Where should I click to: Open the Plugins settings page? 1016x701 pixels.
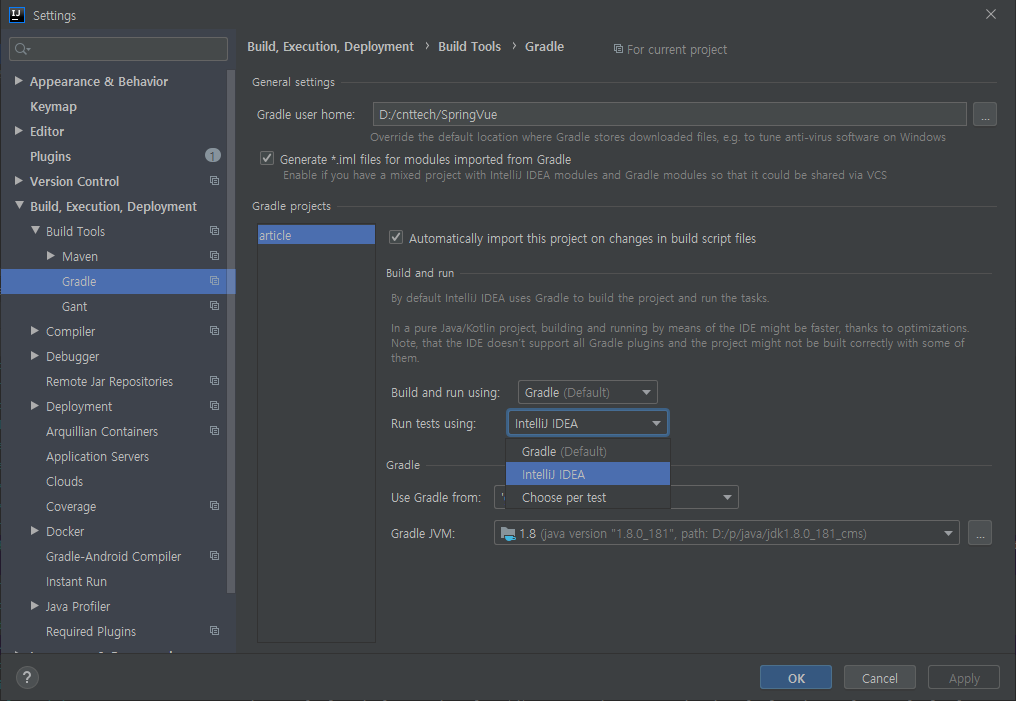(51, 156)
